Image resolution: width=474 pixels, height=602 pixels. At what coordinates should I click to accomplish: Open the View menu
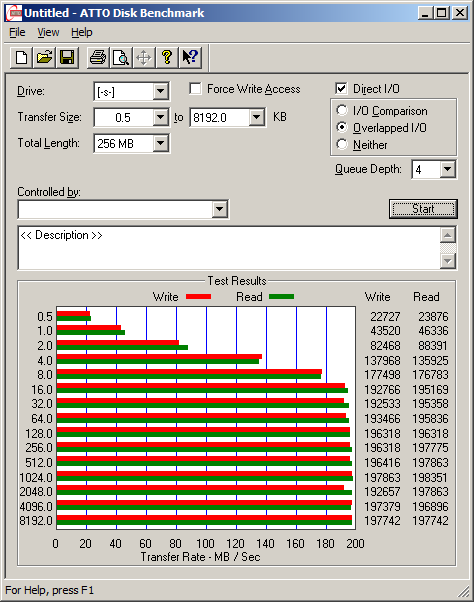click(x=48, y=32)
